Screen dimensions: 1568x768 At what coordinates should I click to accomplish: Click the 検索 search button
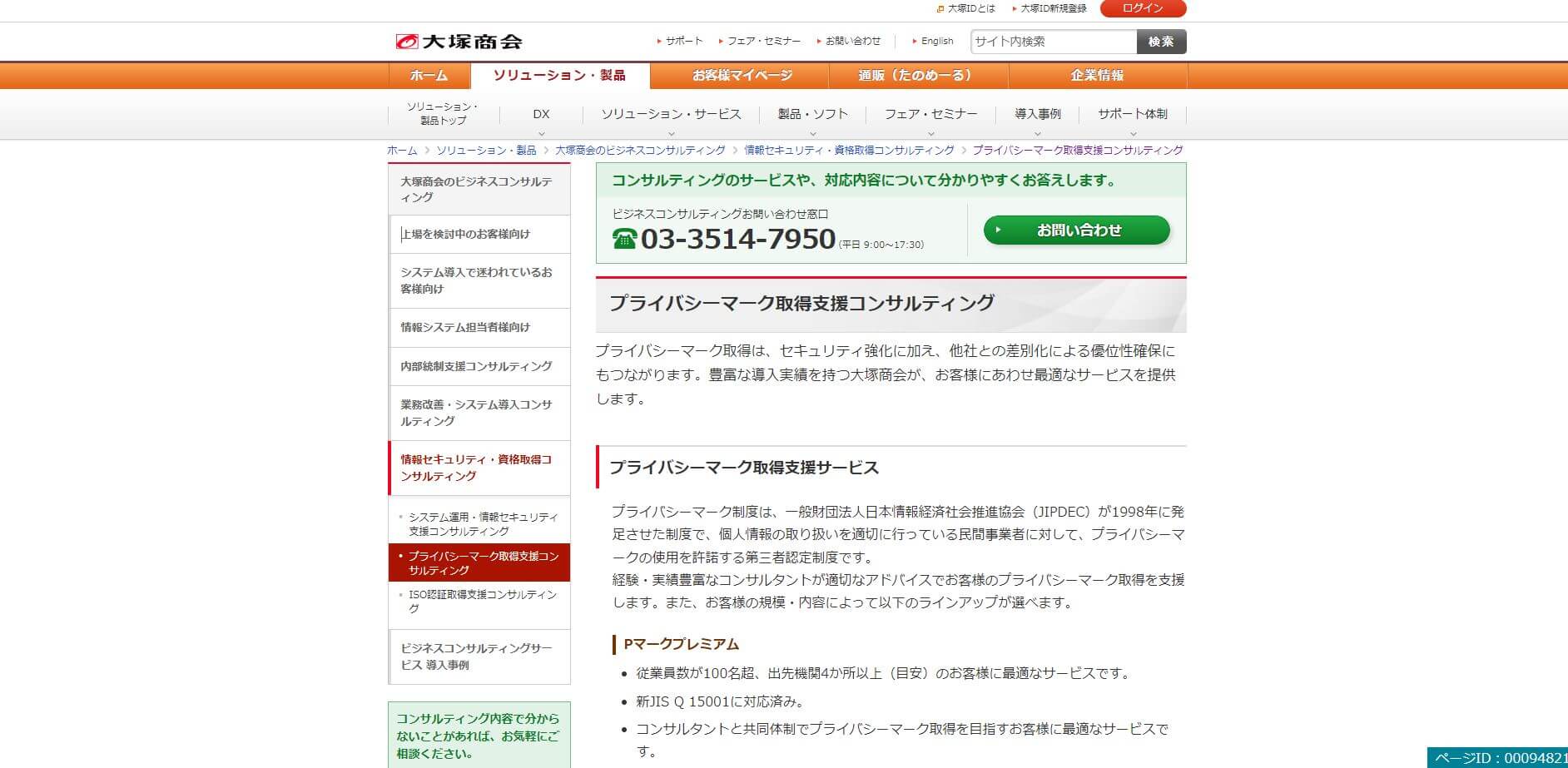coord(1161,42)
